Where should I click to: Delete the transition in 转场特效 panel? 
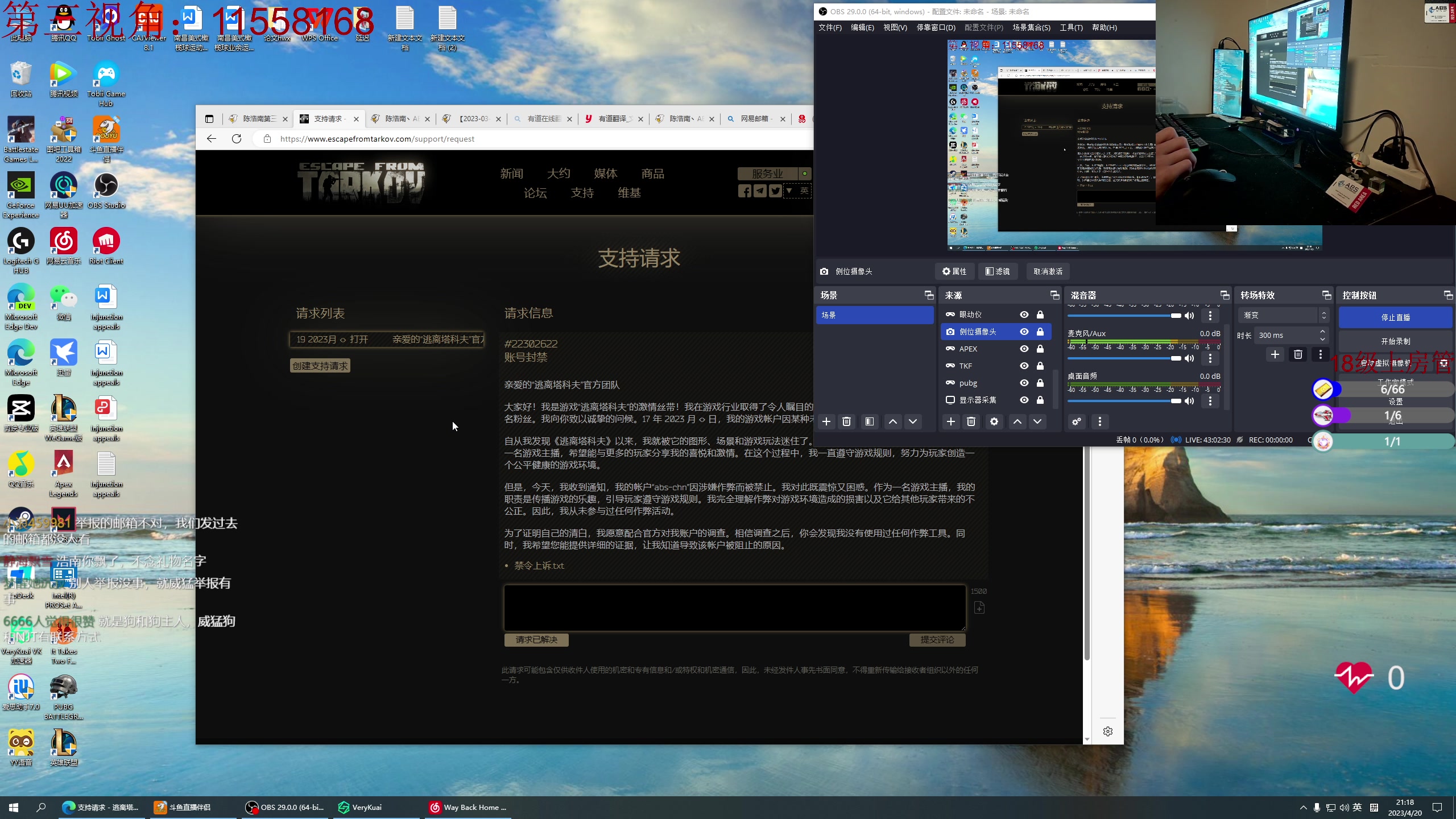1298,354
